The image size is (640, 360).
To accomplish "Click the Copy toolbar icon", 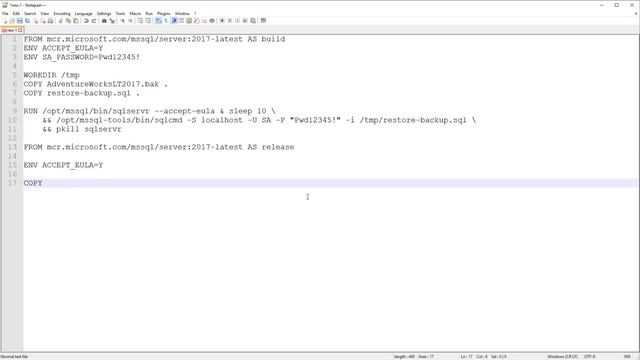I will click(68, 20).
